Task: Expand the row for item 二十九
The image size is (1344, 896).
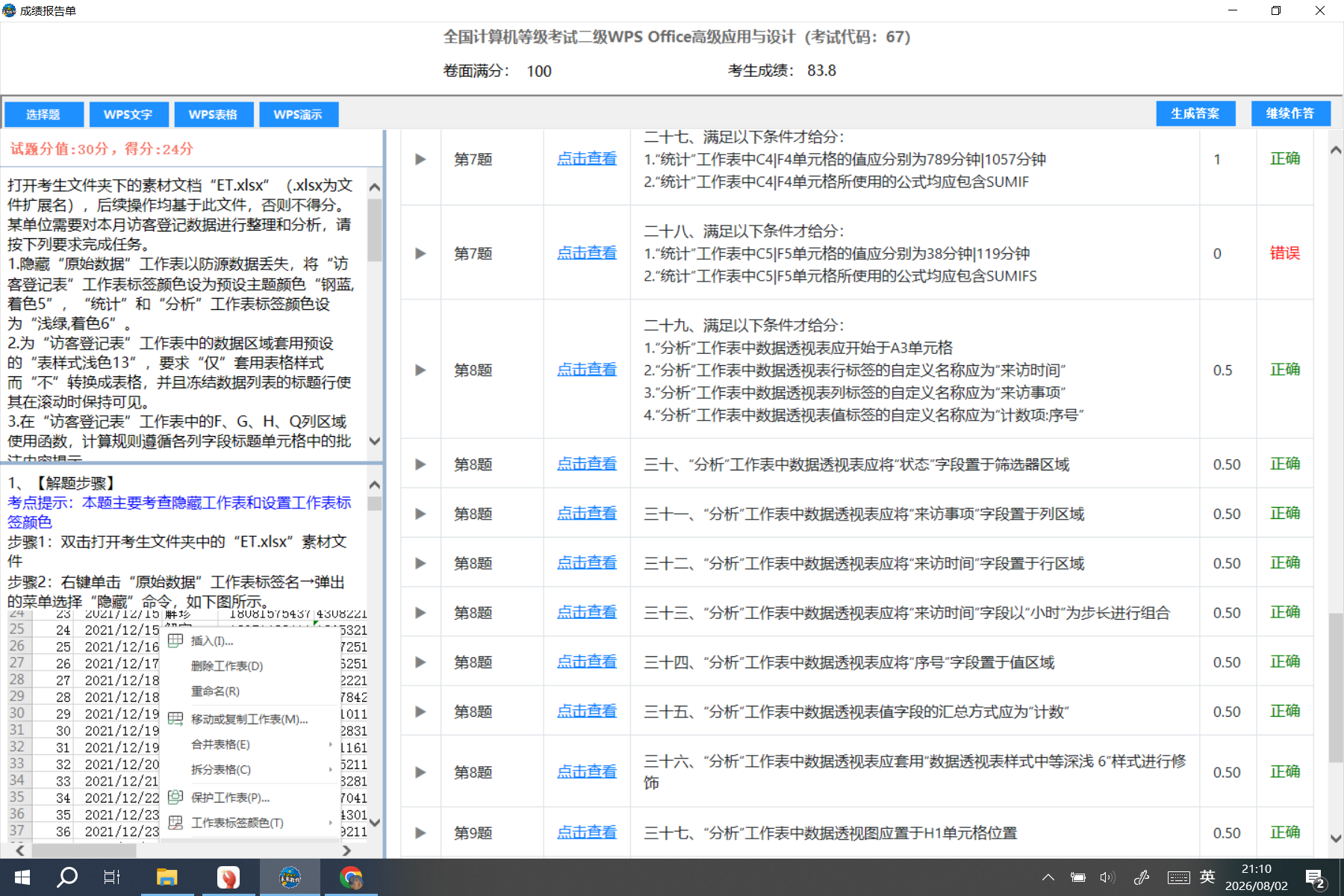Action: 420,370
